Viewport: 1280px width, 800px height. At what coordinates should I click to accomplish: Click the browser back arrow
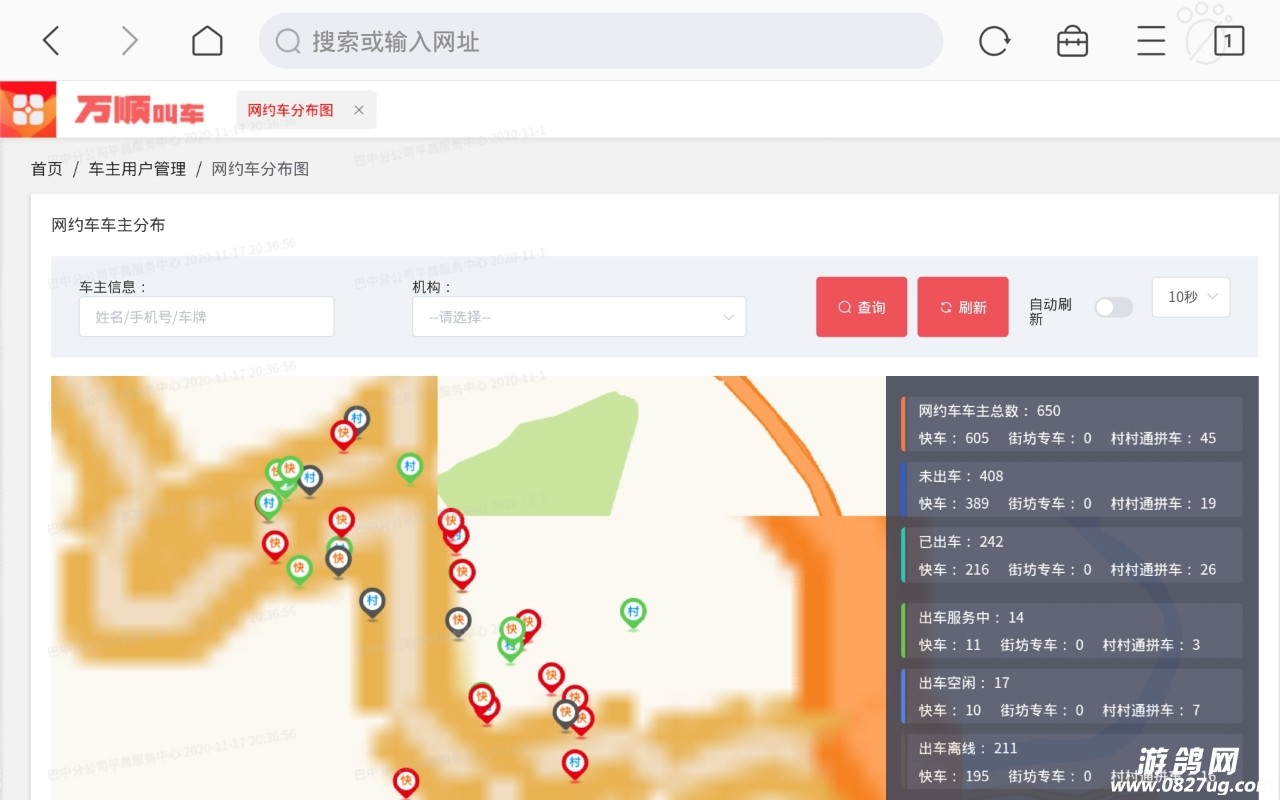[51, 41]
